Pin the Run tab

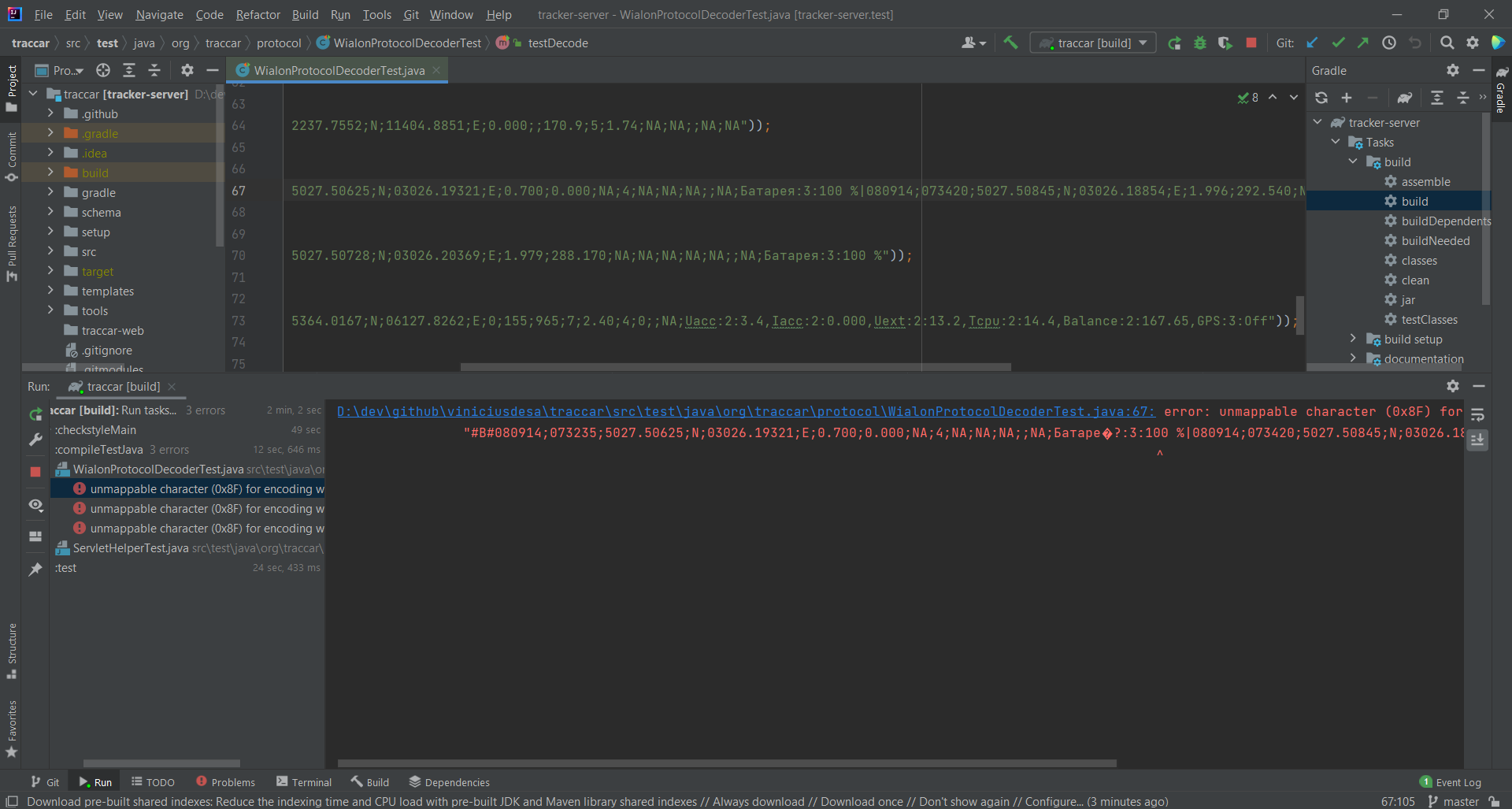click(35, 569)
